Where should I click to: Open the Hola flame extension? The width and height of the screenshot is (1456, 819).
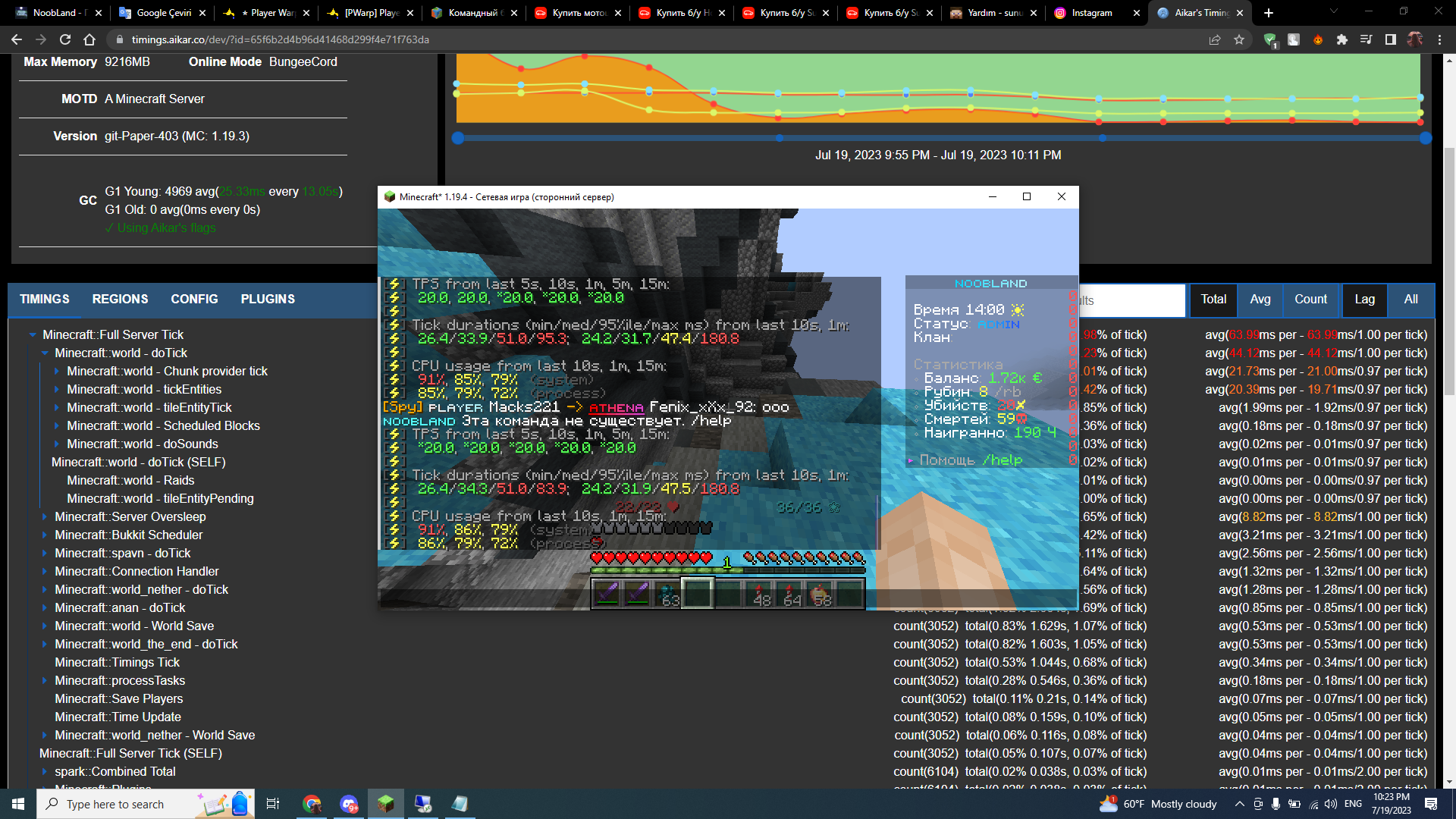point(1318,39)
